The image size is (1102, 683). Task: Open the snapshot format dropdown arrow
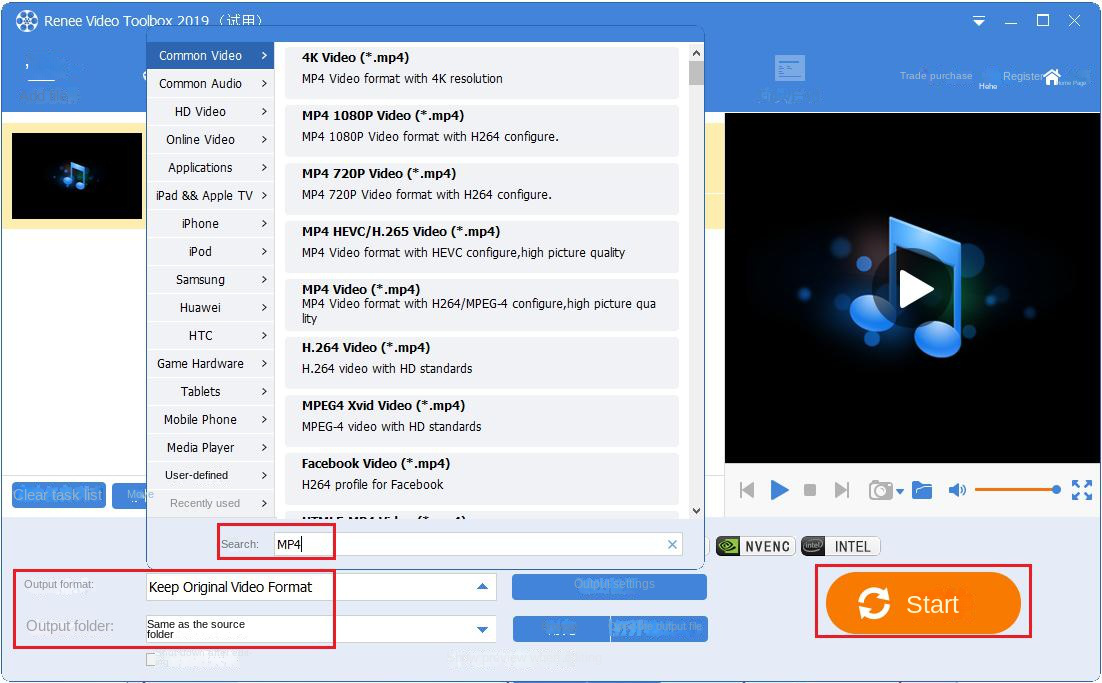(x=899, y=490)
